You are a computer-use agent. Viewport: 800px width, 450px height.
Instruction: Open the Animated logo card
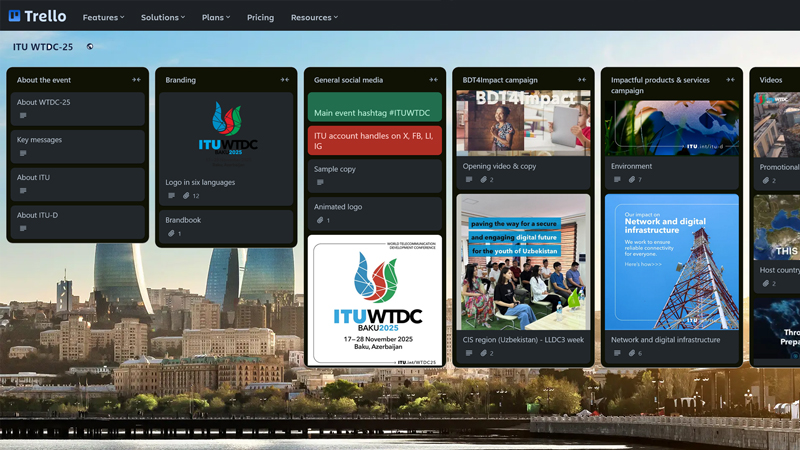[374, 213]
